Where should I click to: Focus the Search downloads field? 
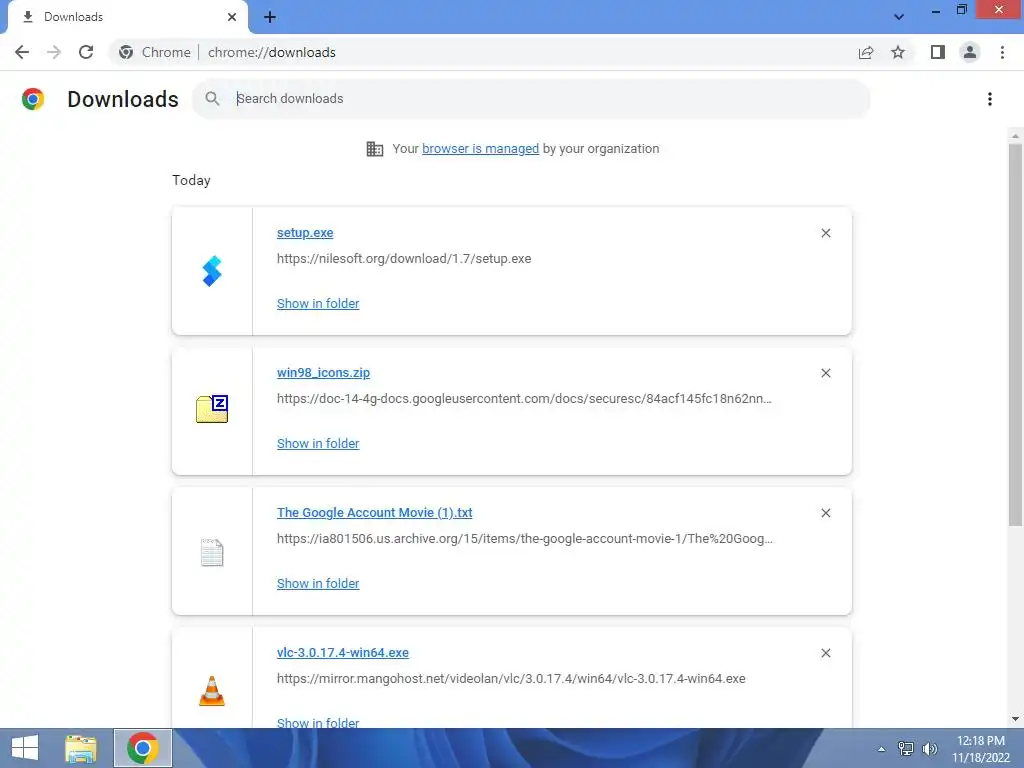(x=531, y=99)
